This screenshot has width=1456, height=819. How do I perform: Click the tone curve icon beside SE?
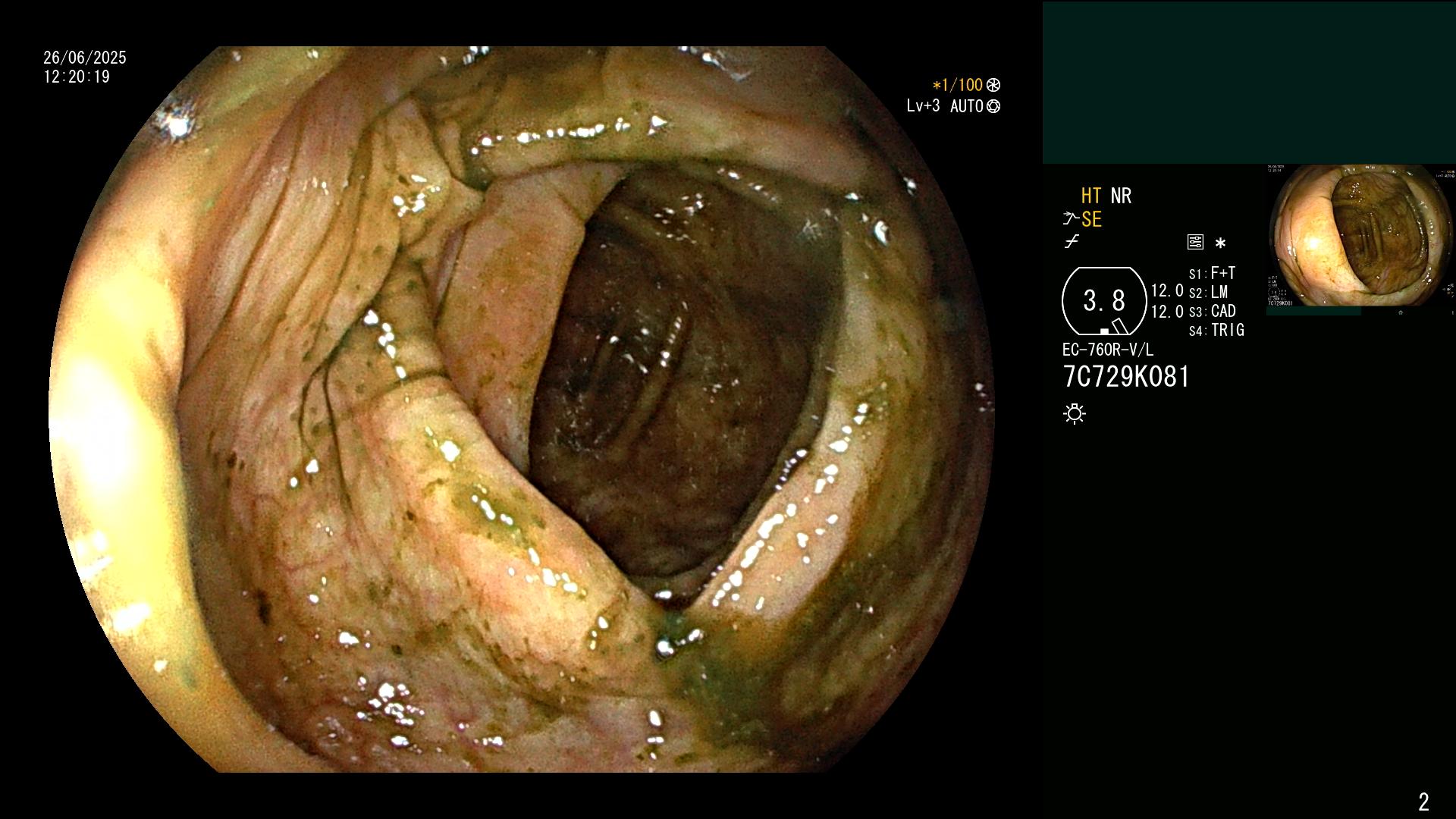pos(1070,219)
